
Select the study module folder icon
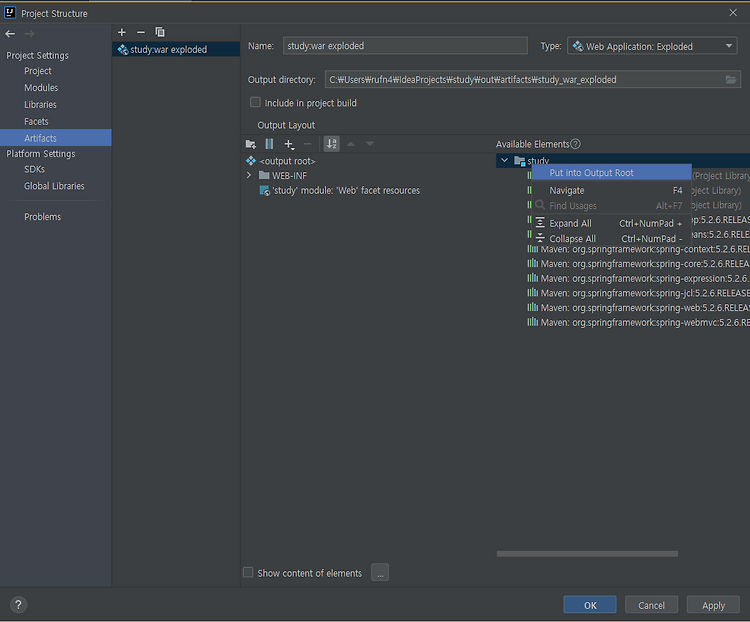(519, 161)
